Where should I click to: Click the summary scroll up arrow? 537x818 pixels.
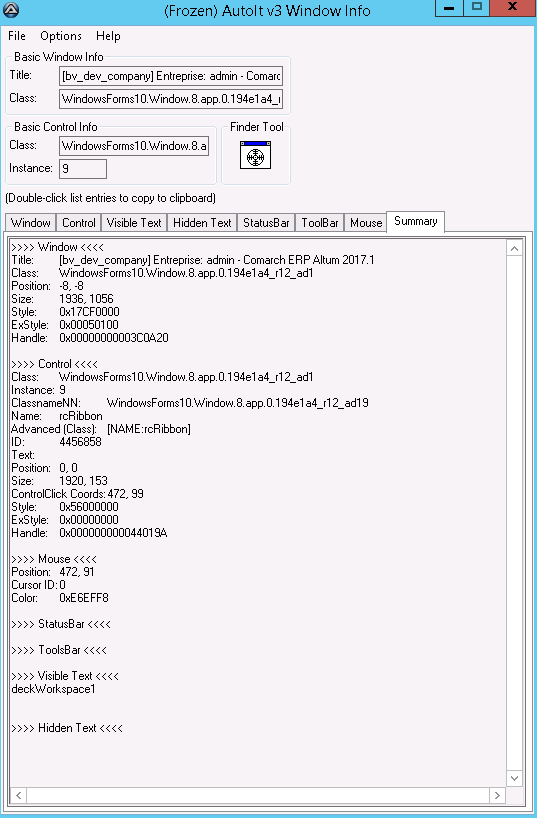[x=514, y=248]
